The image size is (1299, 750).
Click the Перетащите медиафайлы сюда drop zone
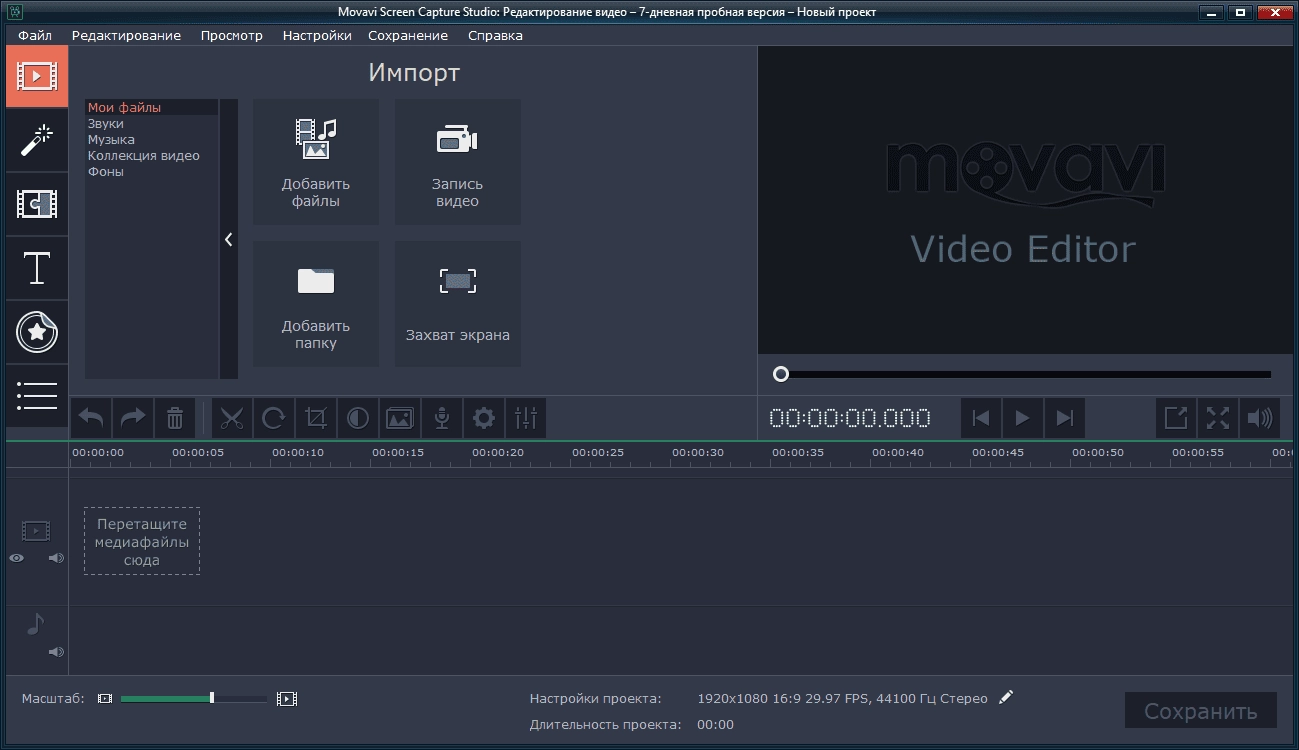click(142, 541)
